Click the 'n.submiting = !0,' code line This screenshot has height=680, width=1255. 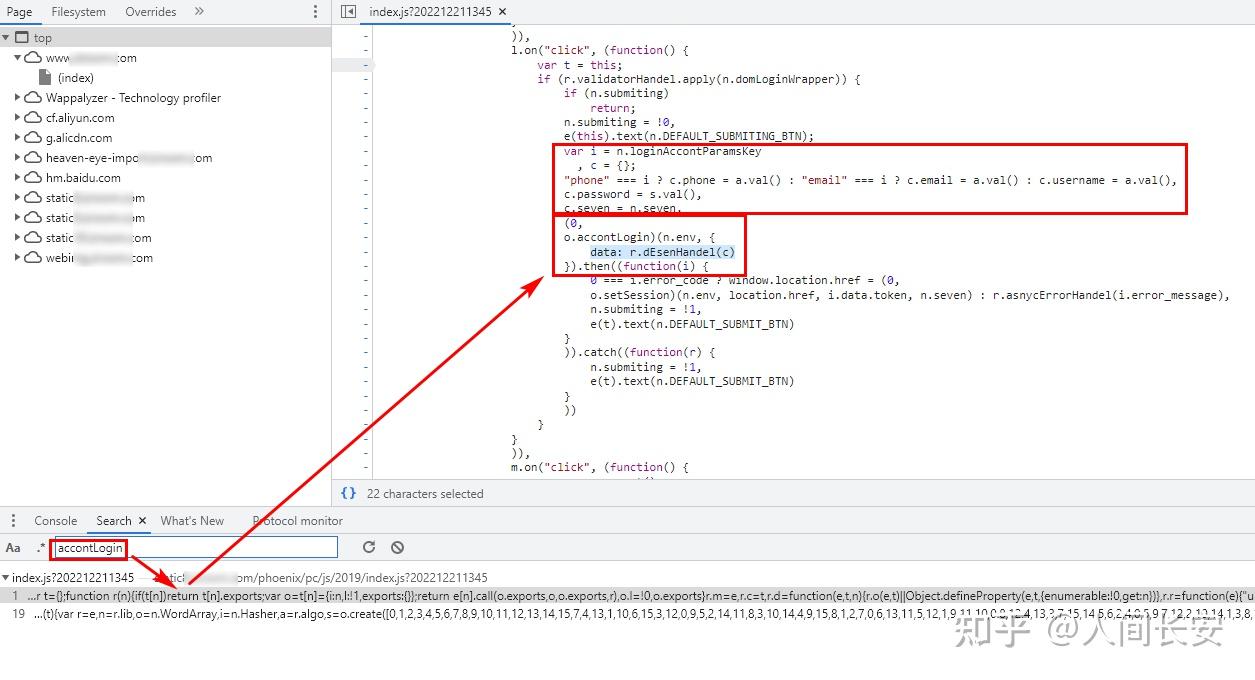click(619, 122)
